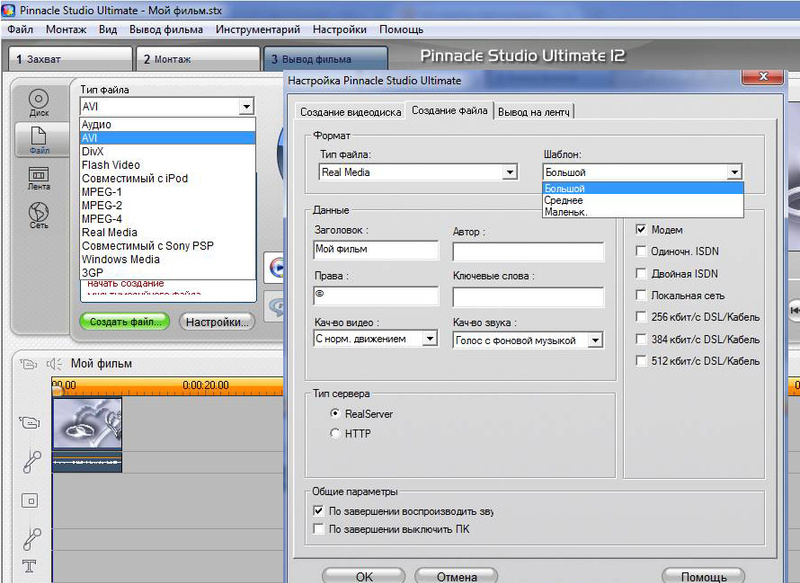This screenshot has height=583, width=800.
Task: Click the overlay track square icon
Action: click(x=30, y=500)
